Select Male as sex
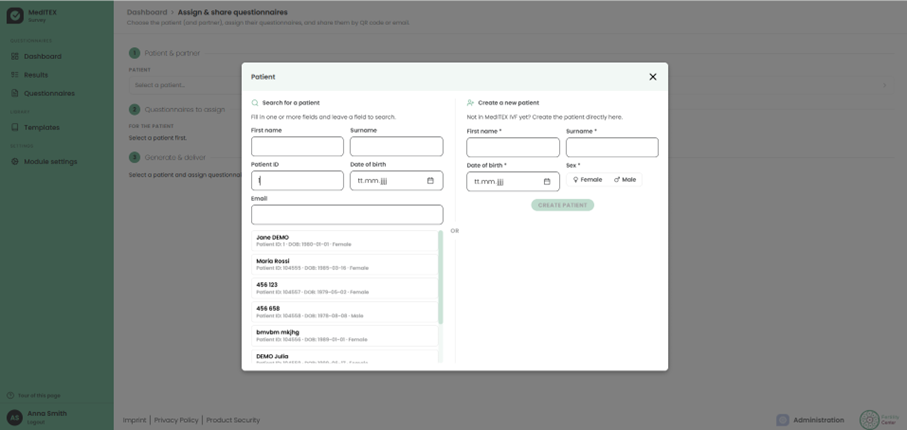 coord(625,180)
